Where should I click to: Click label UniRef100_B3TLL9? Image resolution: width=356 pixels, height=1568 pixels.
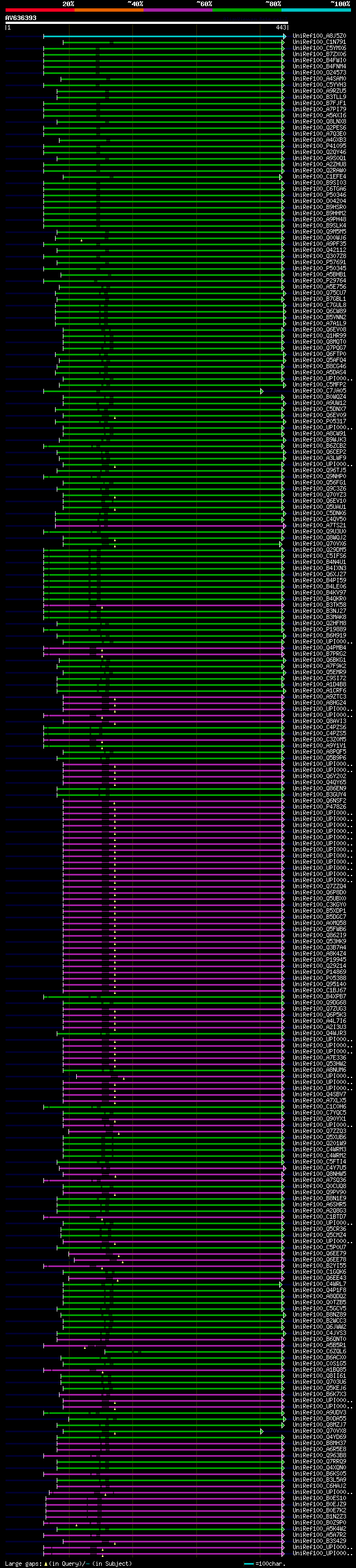(319, 97)
